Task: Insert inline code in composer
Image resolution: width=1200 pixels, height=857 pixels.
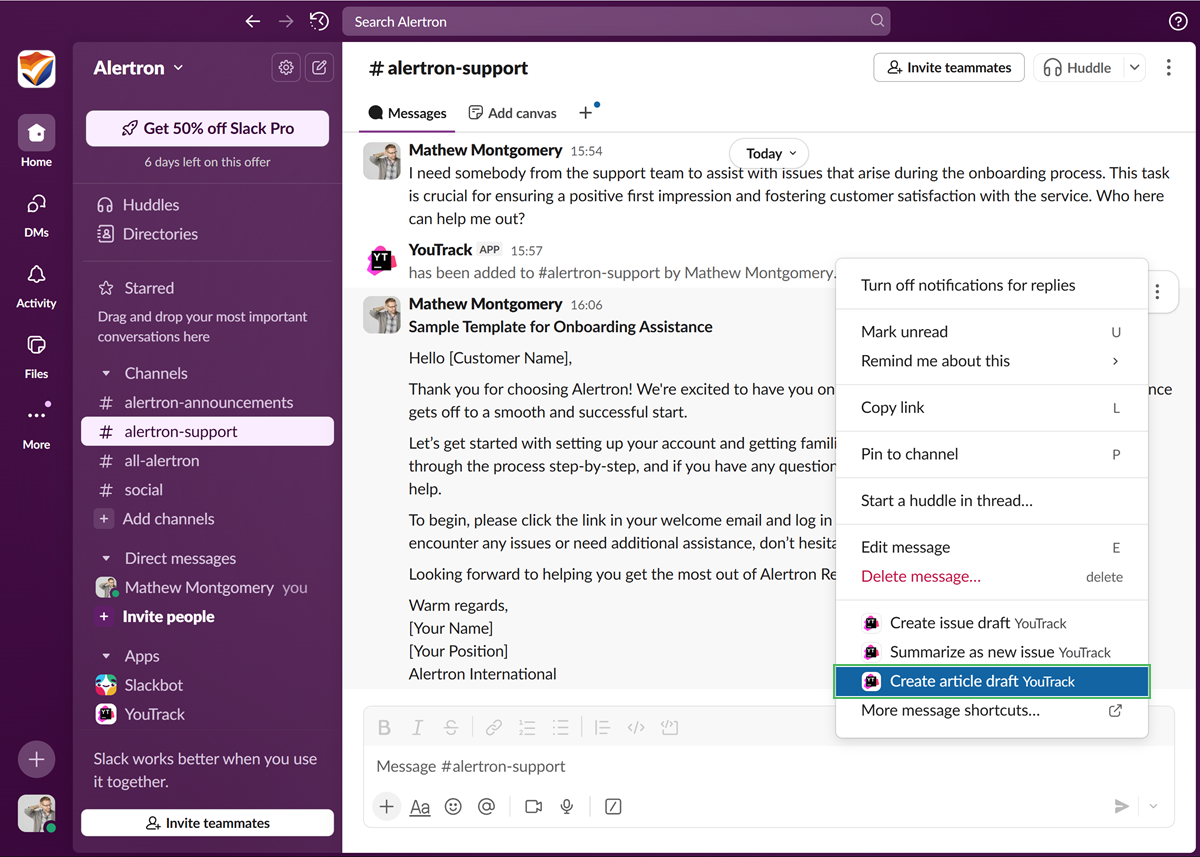Action: pyautogui.click(x=636, y=728)
